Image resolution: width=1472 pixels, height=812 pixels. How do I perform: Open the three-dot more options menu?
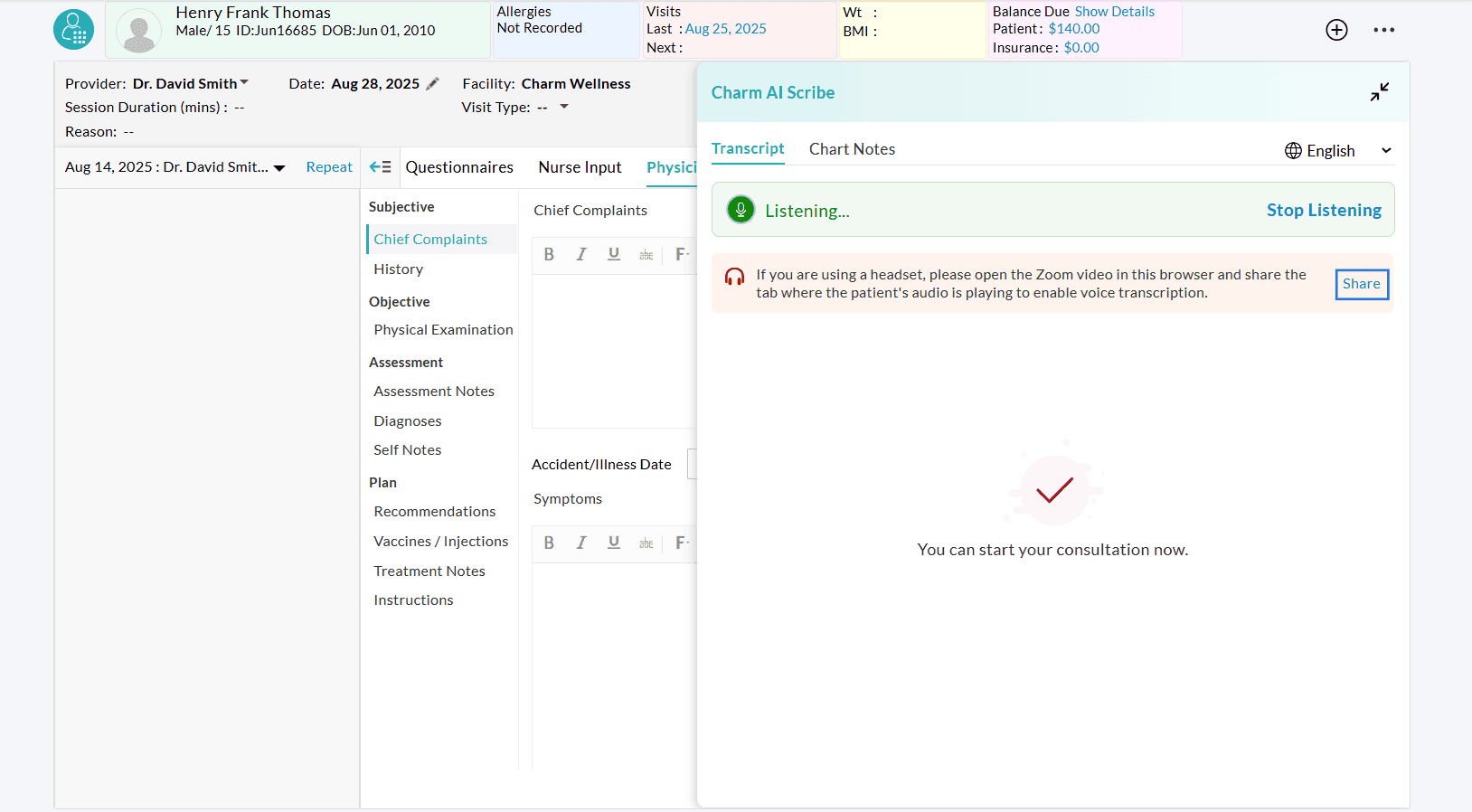1383,30
